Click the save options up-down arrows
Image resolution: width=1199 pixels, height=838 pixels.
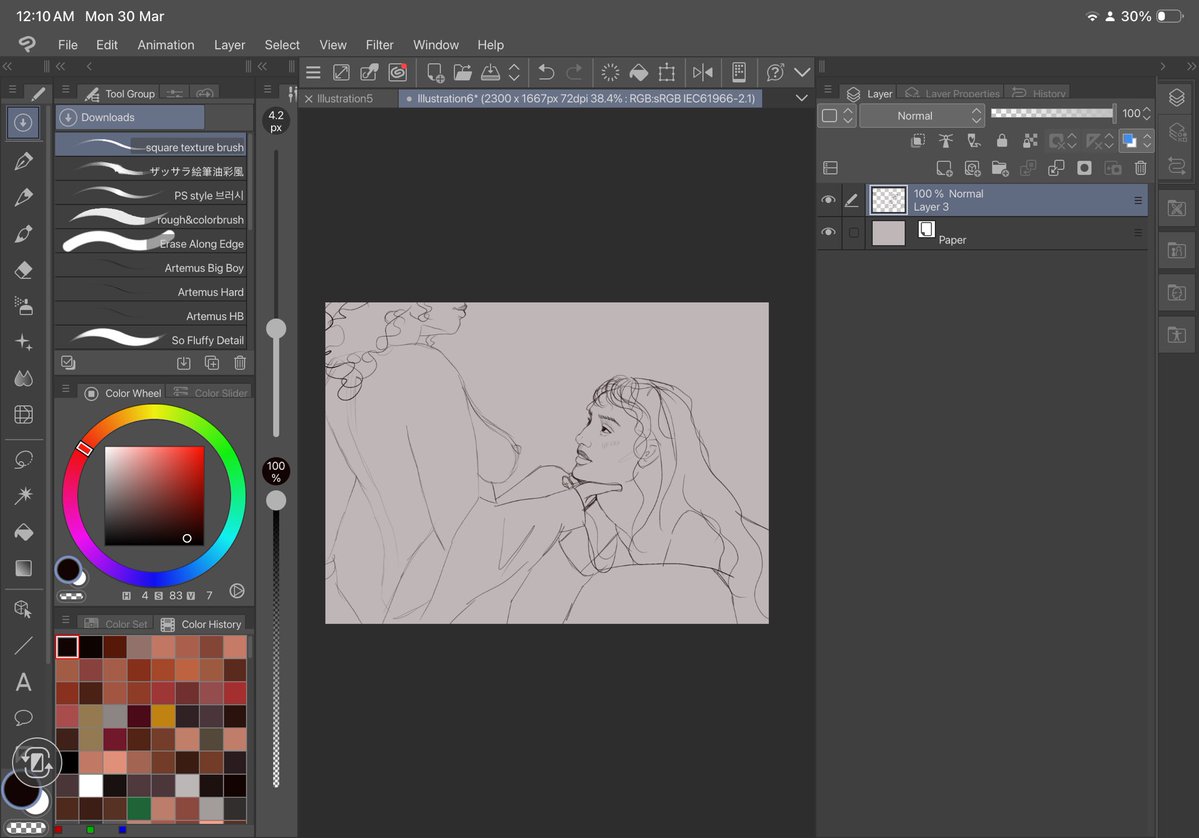pos(515,73)
